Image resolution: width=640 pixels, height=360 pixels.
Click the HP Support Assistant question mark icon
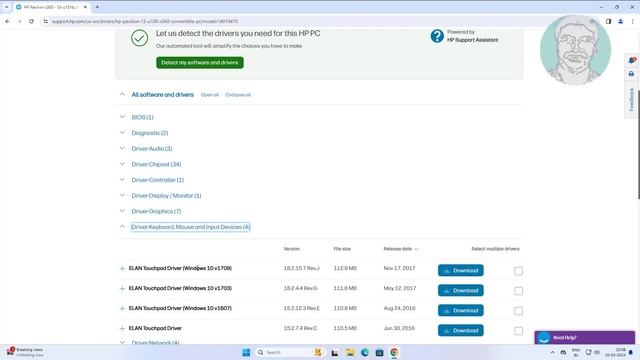[437, 36]
